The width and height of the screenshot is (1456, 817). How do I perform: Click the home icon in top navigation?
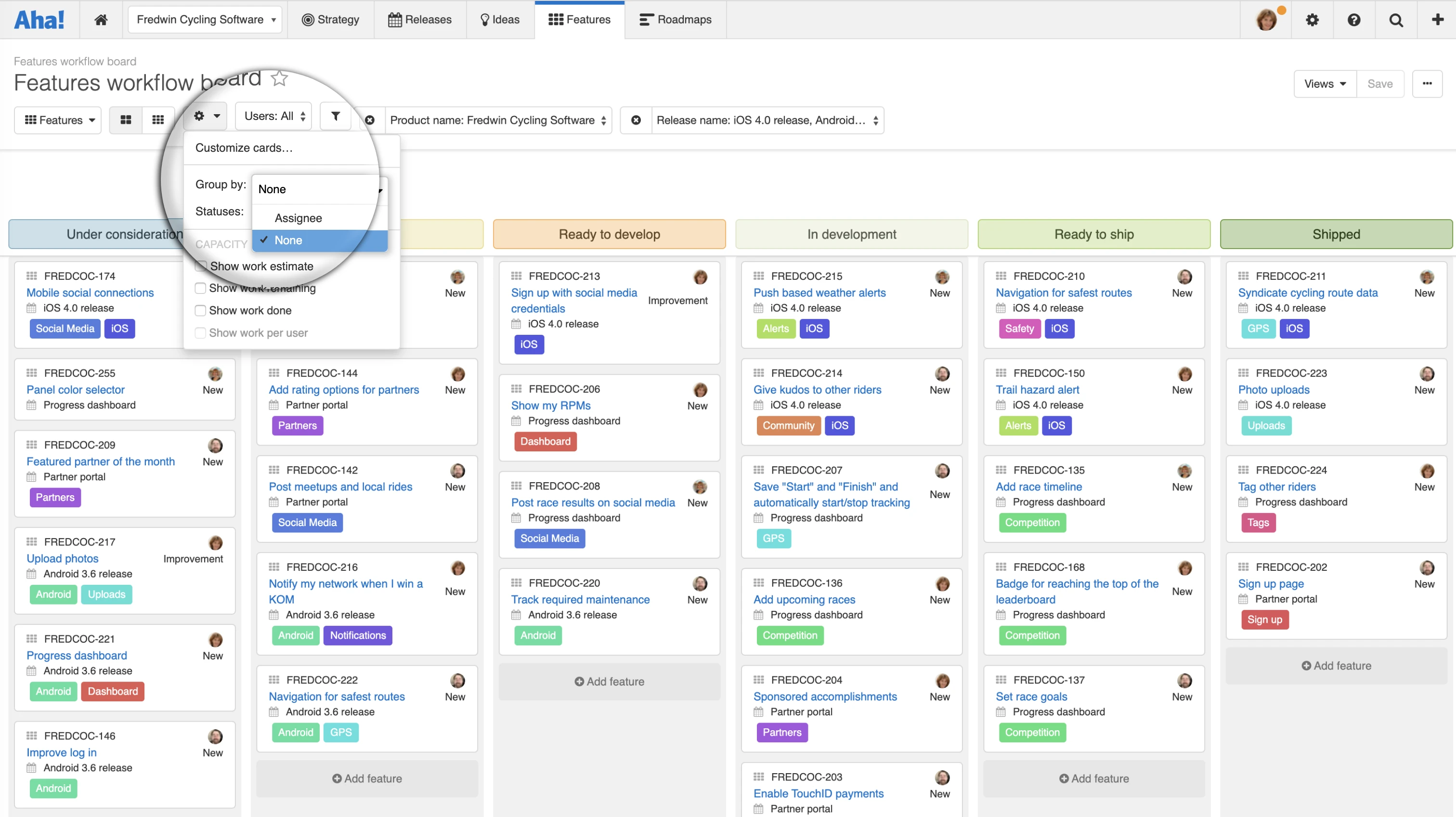tap(101, 20)
